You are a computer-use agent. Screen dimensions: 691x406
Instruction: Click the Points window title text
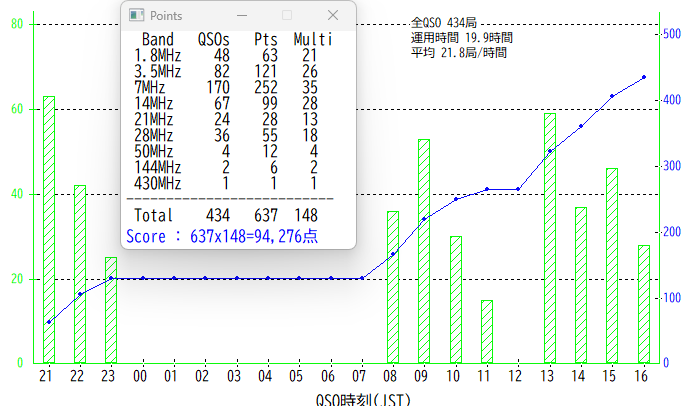pos(166,16)
